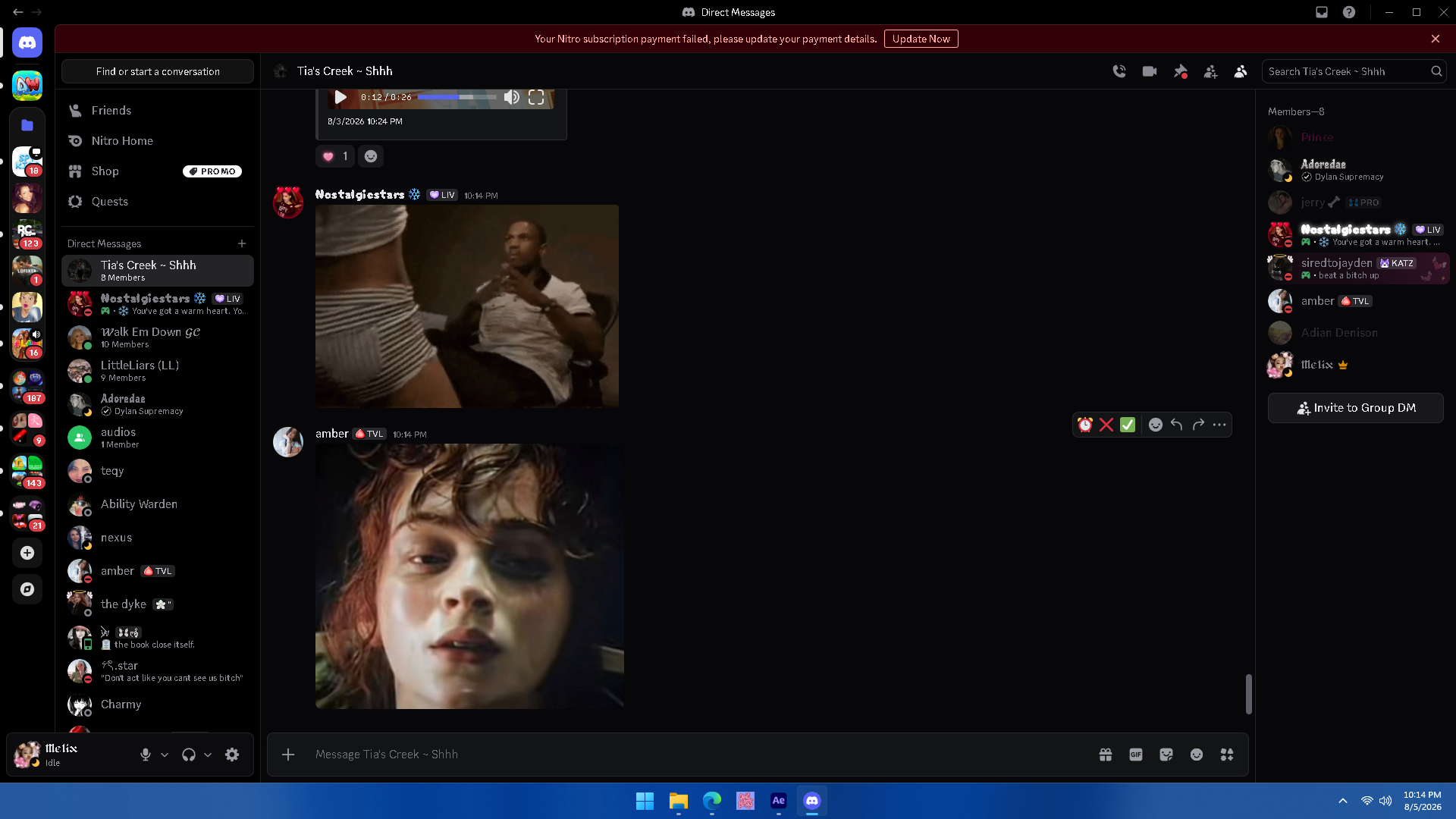This screenshot has height=819, width=1456.
Task: Hide the member list panel
Action: pos(1241,71)
